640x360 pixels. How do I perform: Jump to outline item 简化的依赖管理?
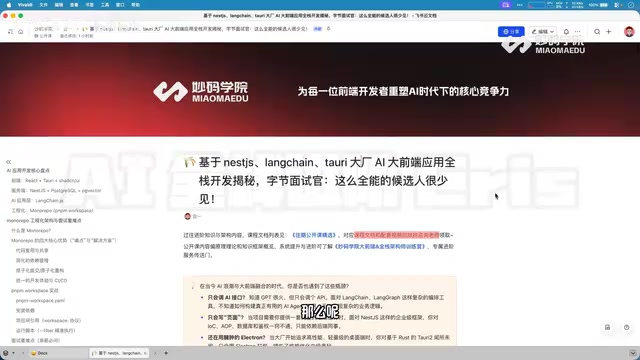[x=32, y=260]
